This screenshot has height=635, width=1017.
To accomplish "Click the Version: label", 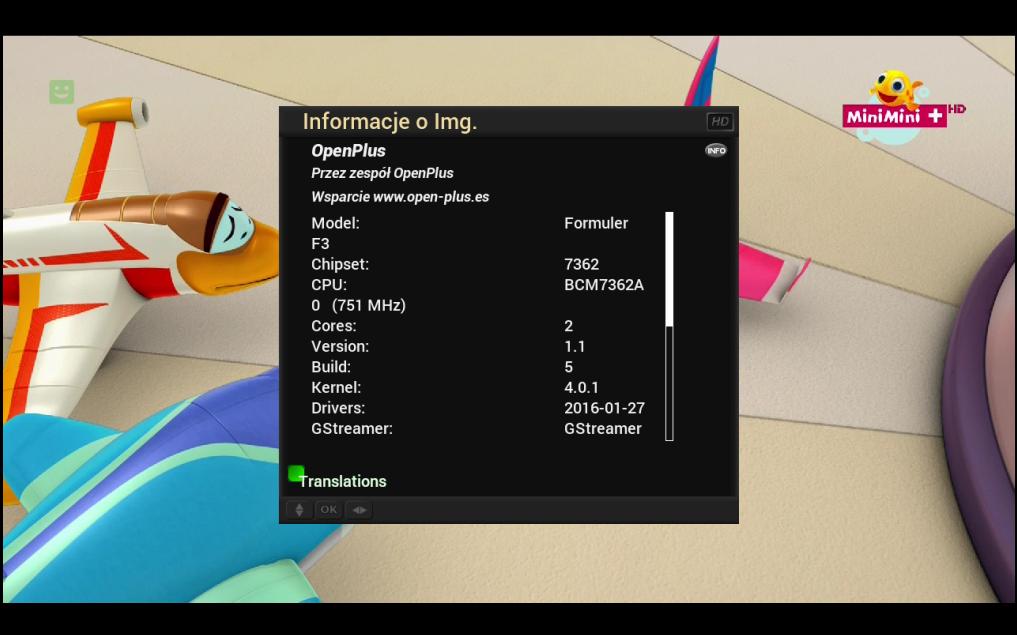I will tap(340, 346).
